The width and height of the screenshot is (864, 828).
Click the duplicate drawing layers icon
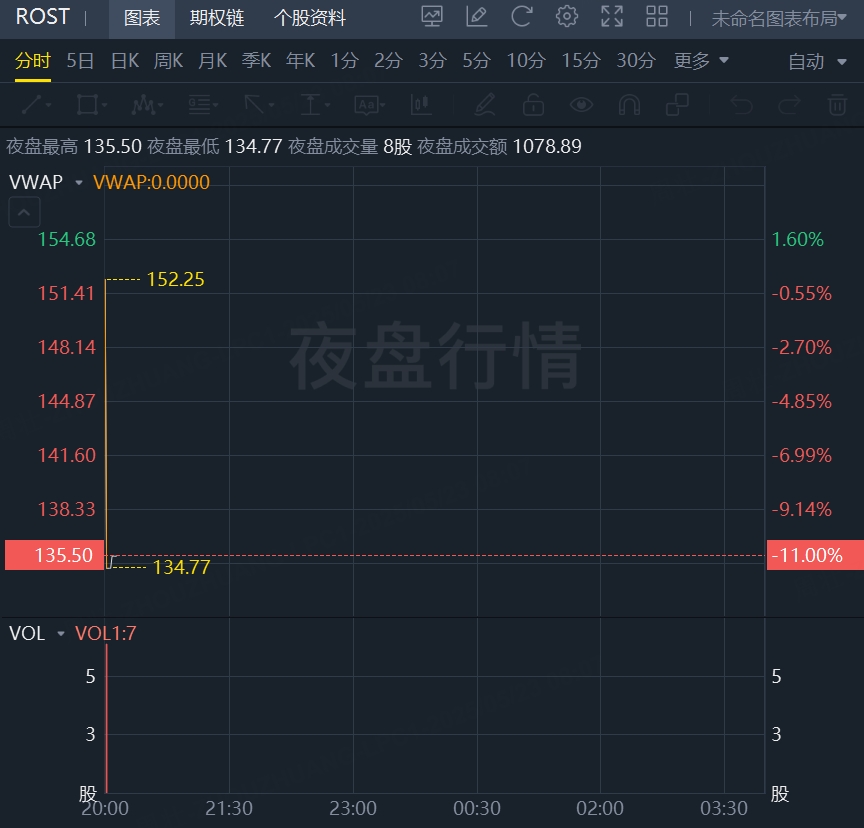677,104
